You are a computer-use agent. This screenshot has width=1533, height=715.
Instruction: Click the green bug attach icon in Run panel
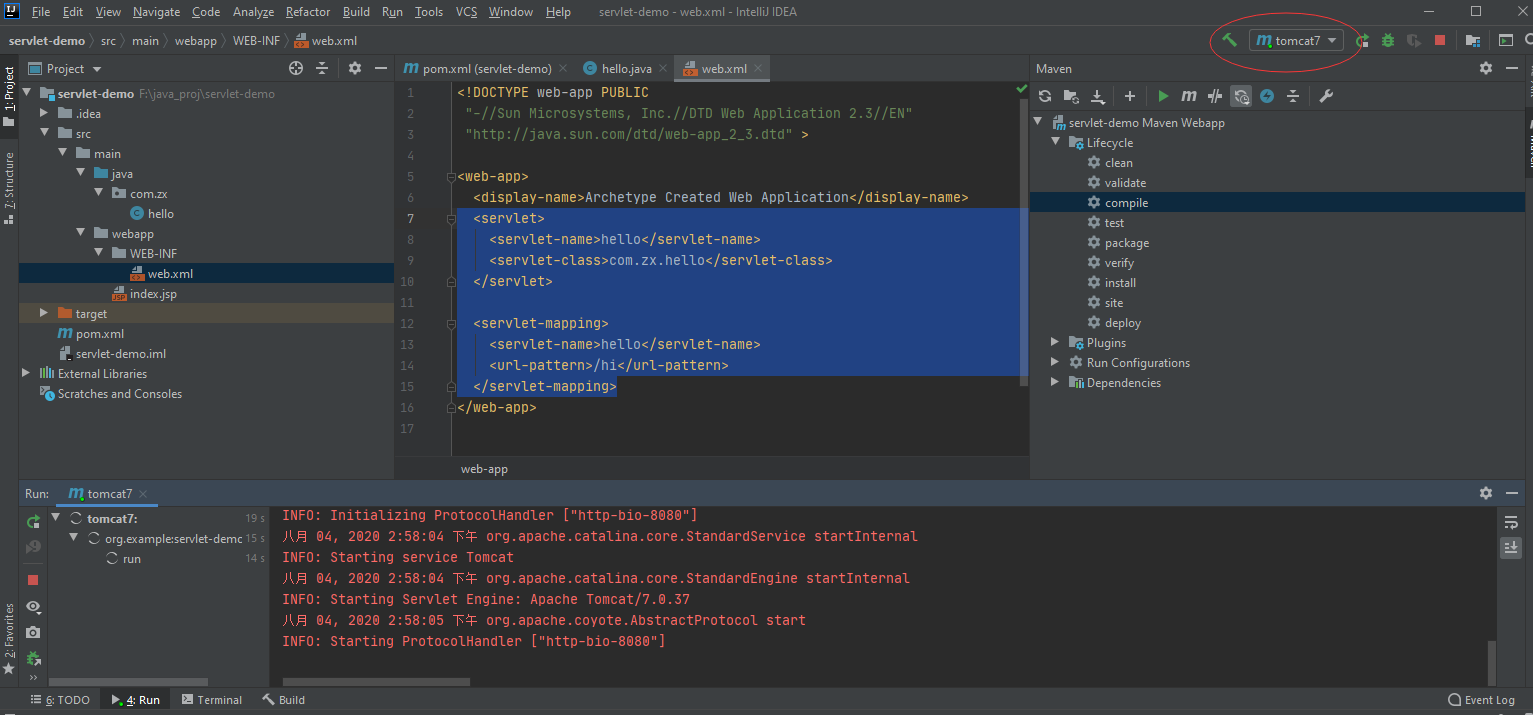33,658
